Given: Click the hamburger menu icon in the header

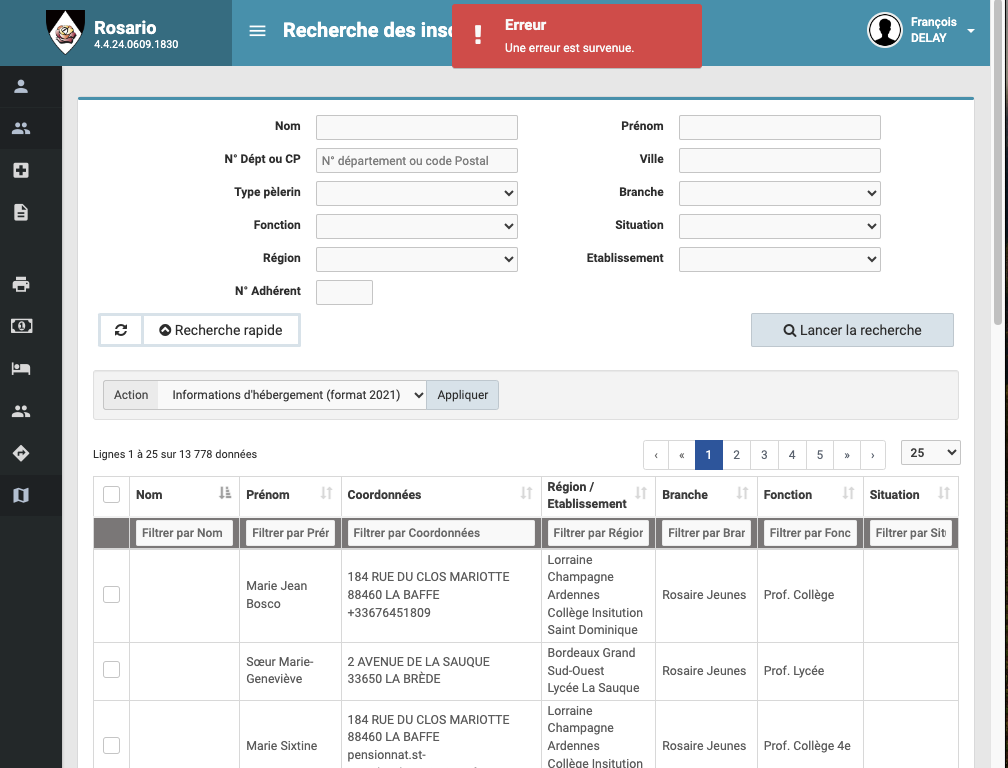Looking at the screenshot, I should [257, 30].
